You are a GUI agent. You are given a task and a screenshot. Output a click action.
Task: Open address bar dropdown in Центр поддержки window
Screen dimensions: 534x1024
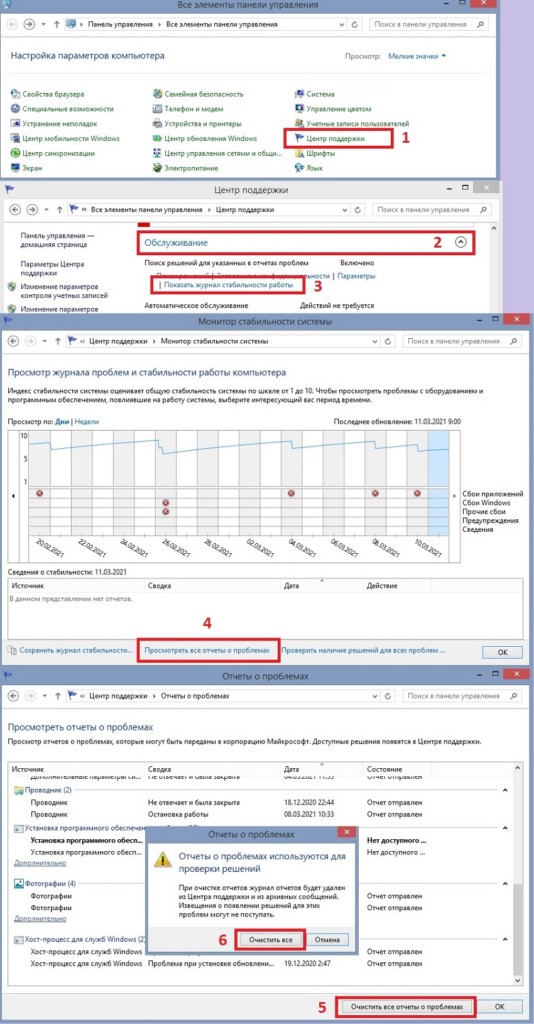click(343, 210)
